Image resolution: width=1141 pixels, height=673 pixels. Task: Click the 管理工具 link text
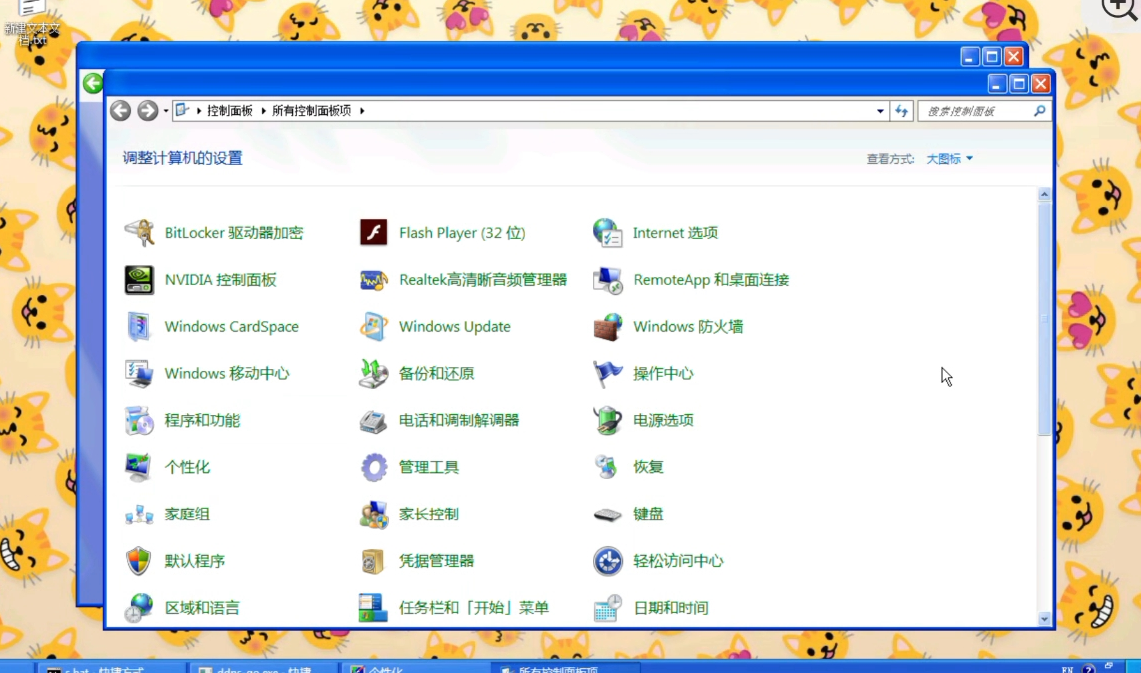(x=429, y=467)
